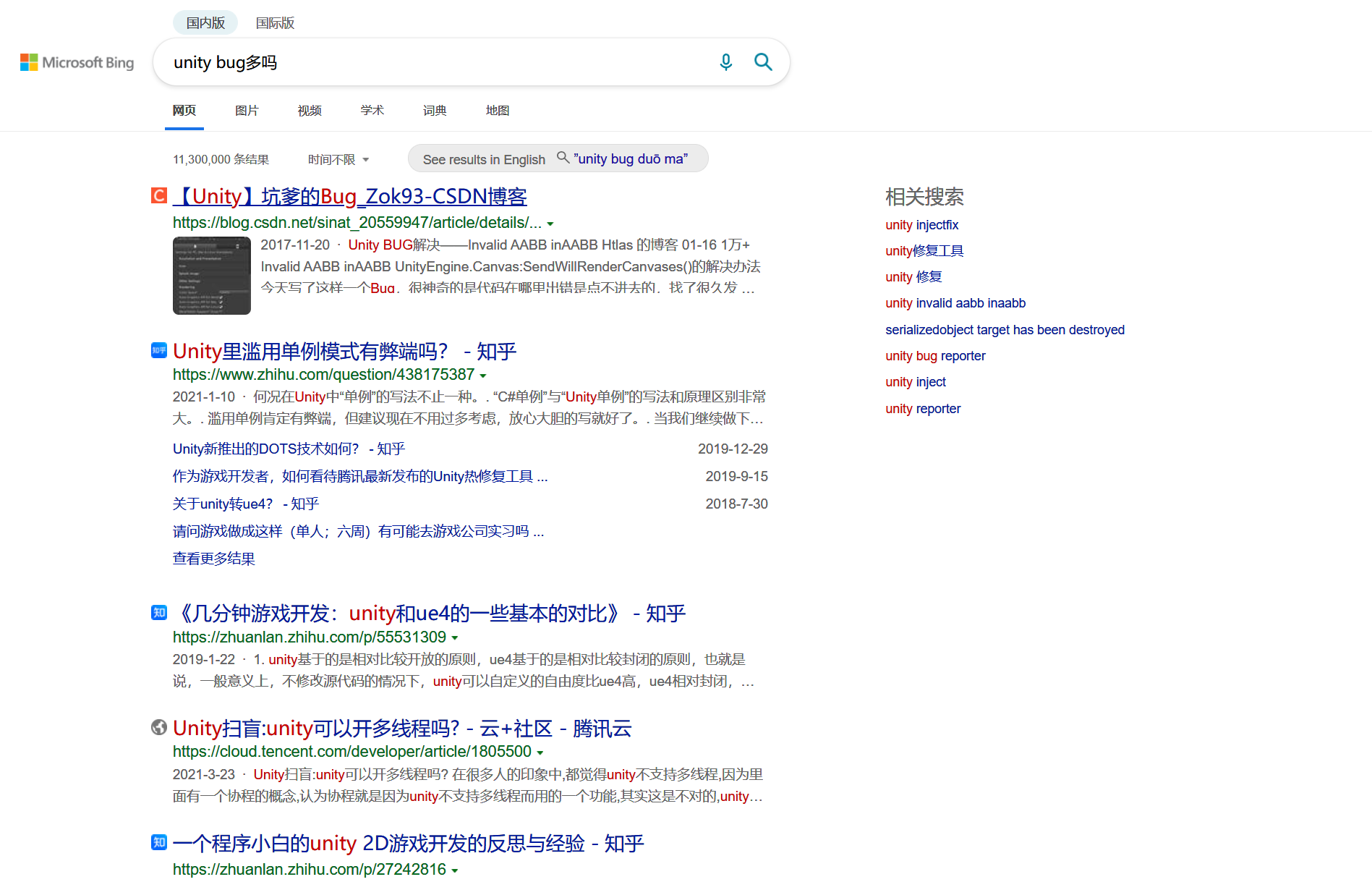Click the cloud.tencent.com/developer/article URL
The height and width of the screenshot is (882, 1372).
[x=352, y=752]
